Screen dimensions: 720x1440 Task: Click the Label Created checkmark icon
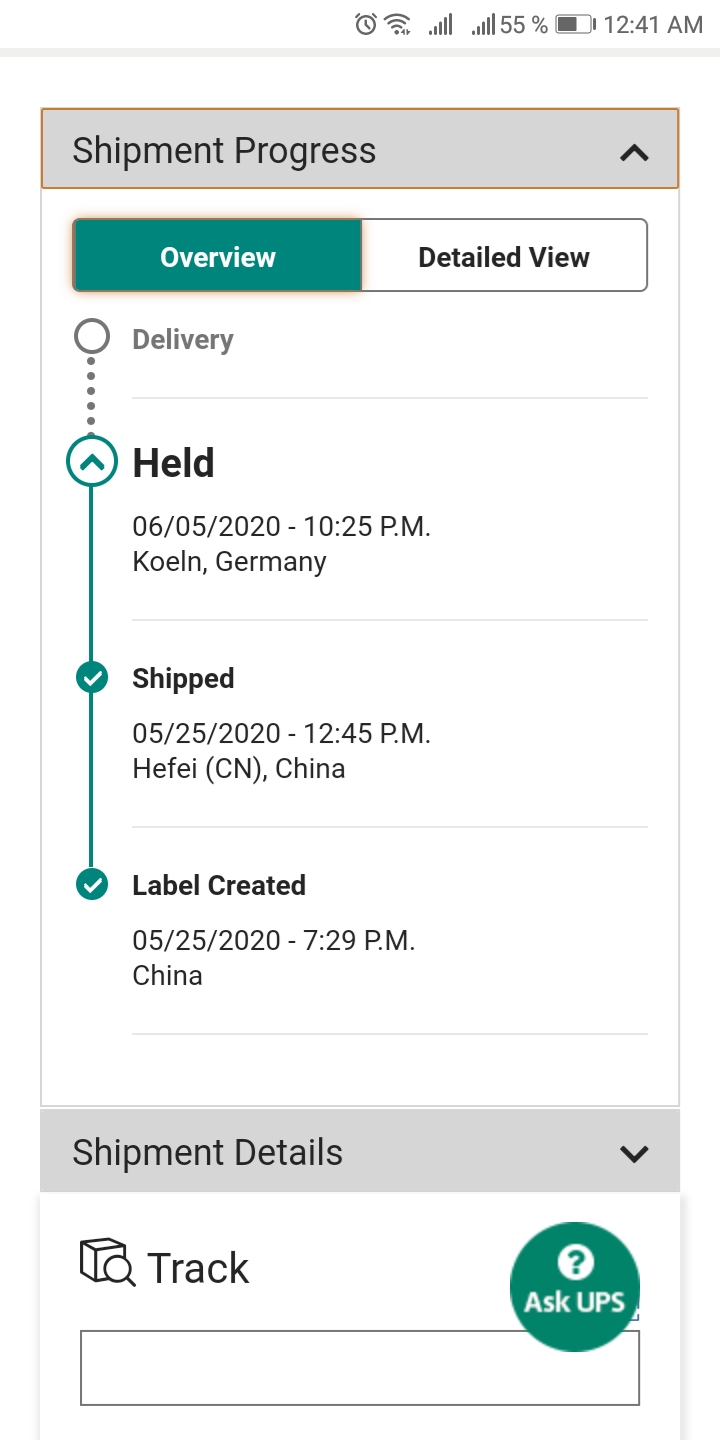tap(92, 885)
